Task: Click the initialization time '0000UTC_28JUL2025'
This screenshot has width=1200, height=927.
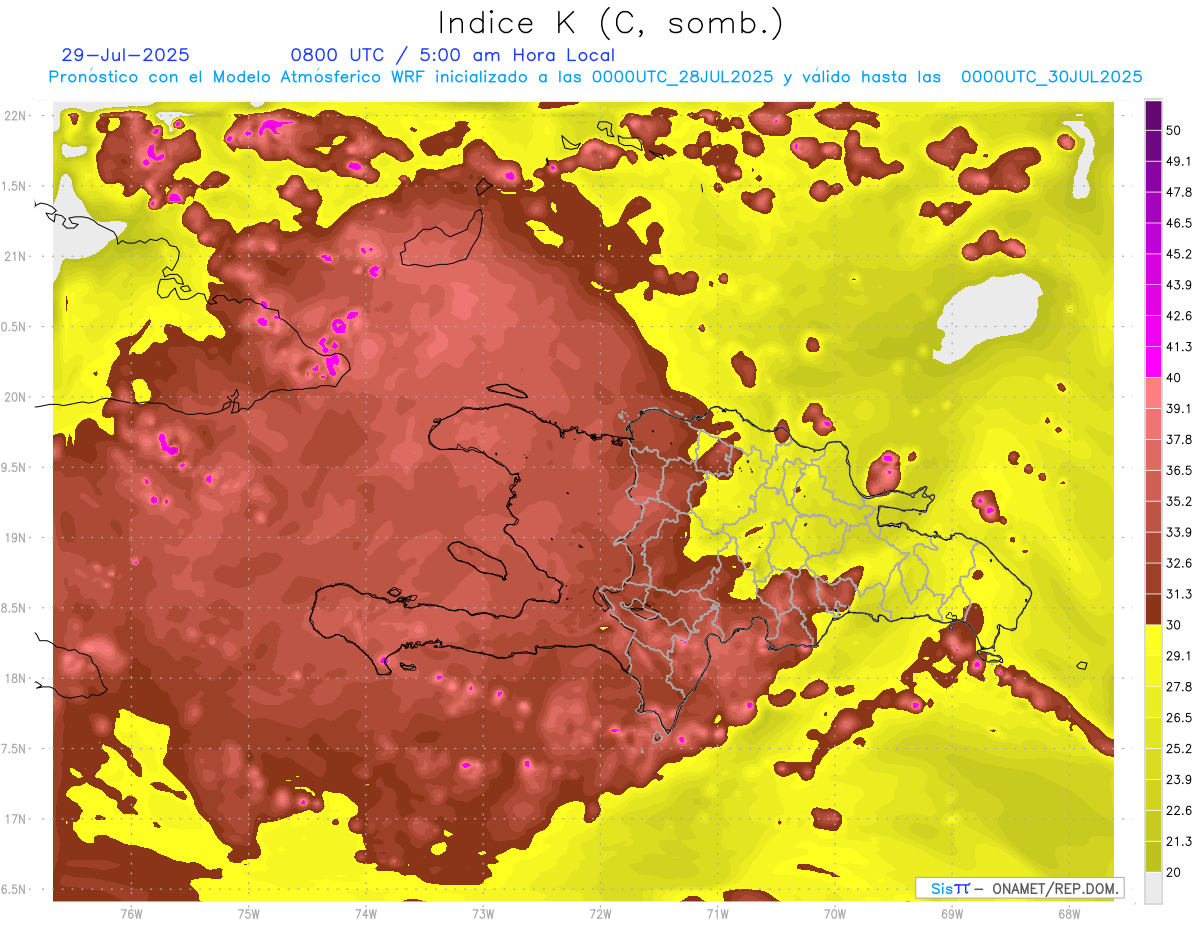Action: [683, 77]
